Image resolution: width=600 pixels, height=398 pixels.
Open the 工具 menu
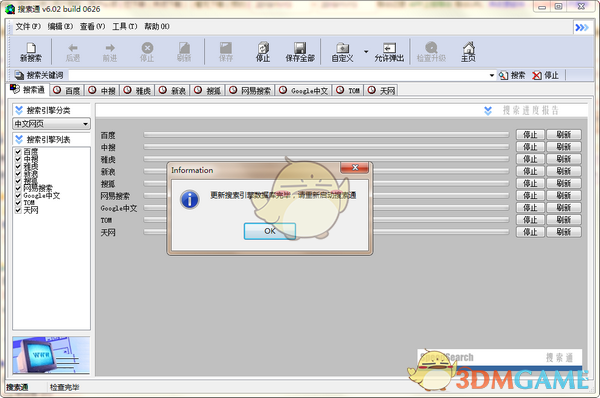[124, 26]
